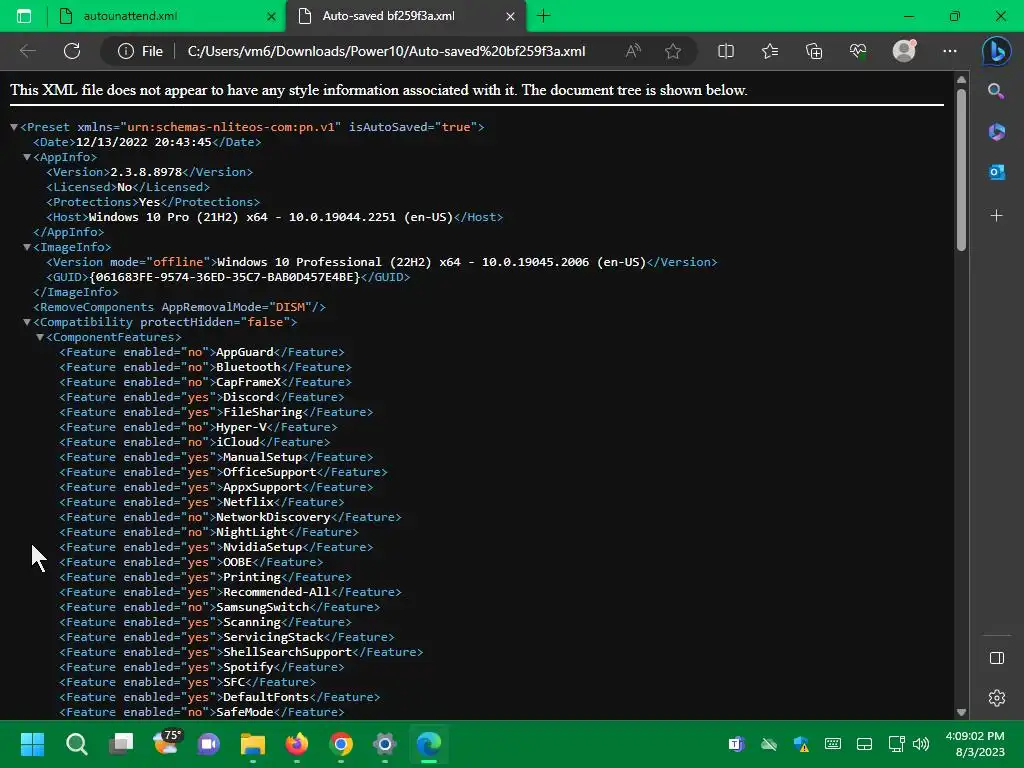The width and height of the screenshot is (1024, 768).
Task: Click the GUID value text
Action: point(225,277)
